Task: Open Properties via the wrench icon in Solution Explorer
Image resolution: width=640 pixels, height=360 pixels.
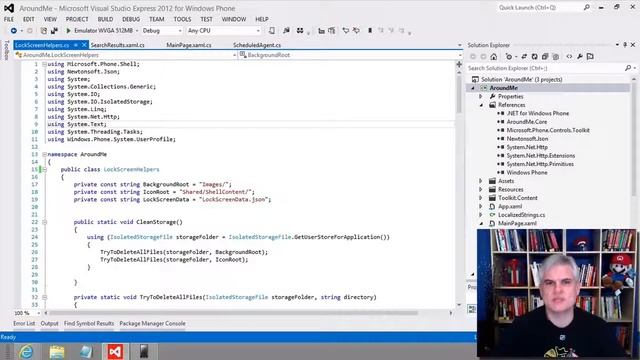Action: click(x=580, y=57)
